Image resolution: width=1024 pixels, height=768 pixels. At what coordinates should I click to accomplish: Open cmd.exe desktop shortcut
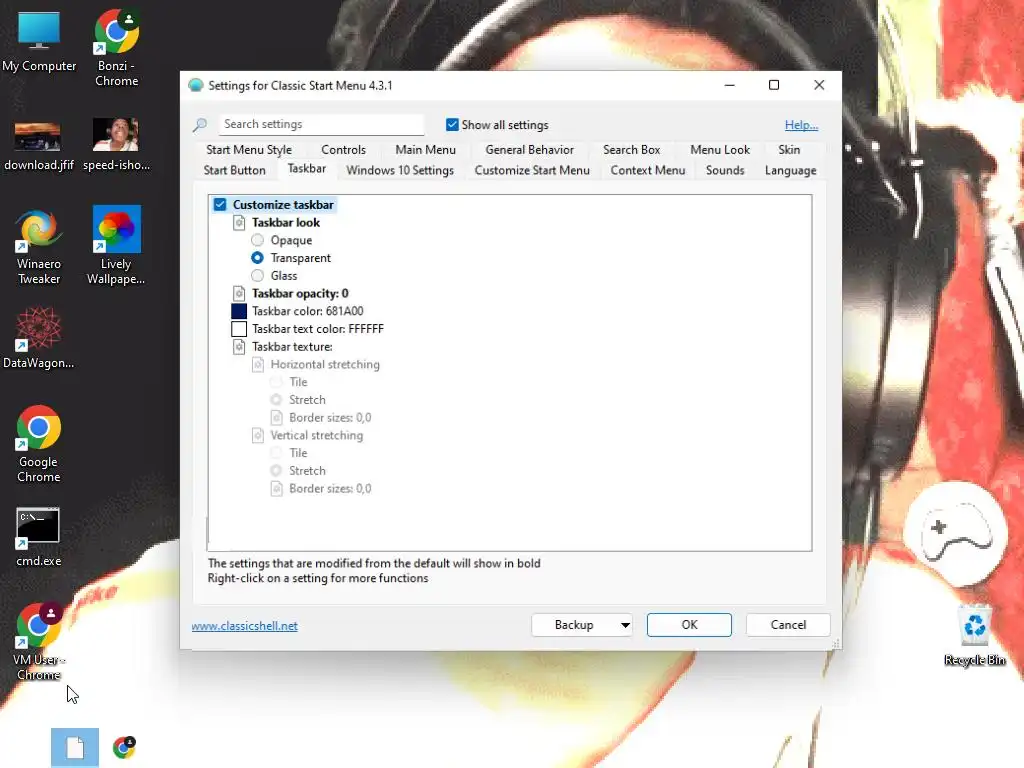[x=39, y=537]
